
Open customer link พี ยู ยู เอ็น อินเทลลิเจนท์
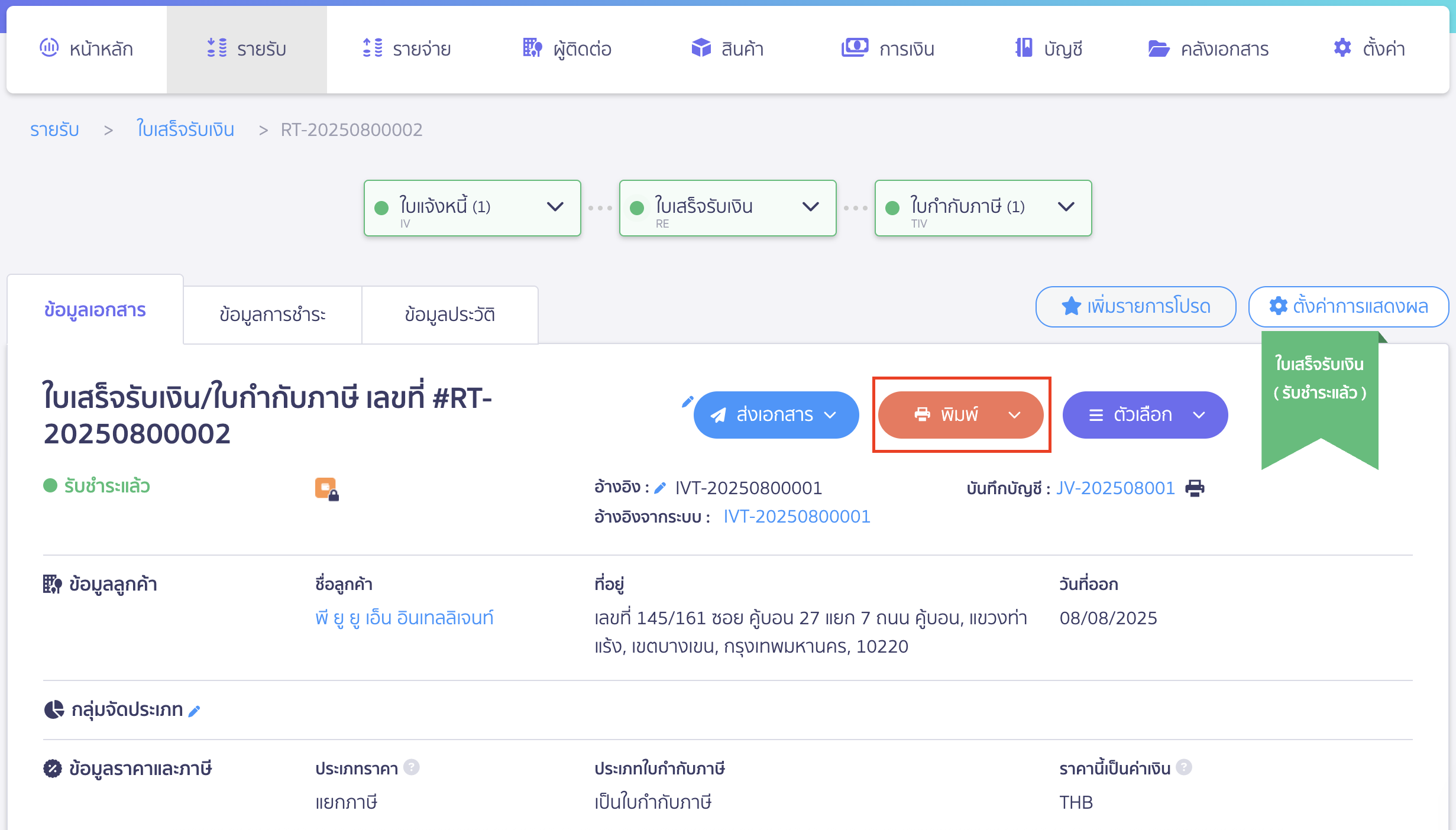point(405,618)
